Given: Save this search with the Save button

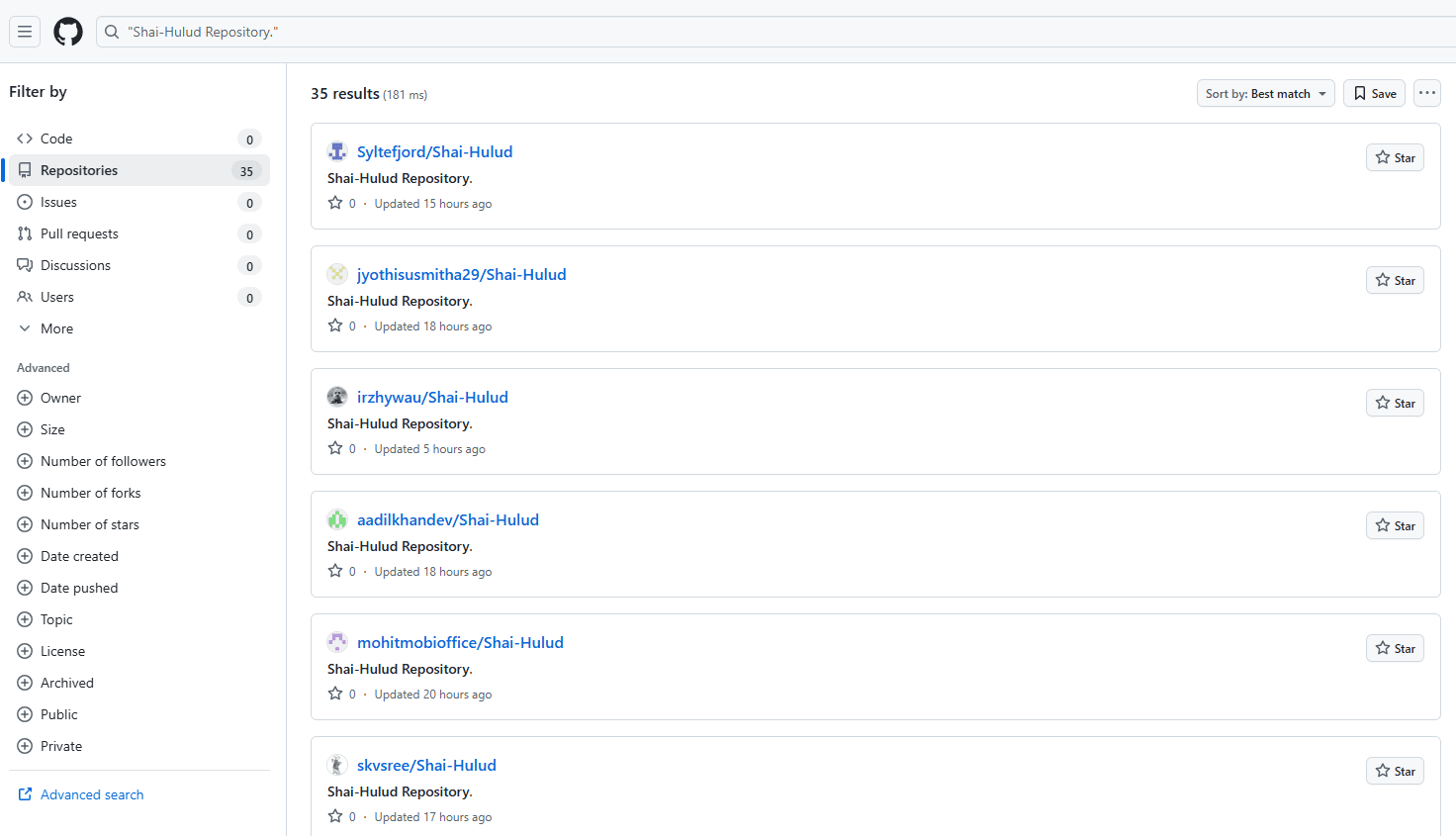Looking at the screenshot, I should pyautogui.click(x=1374, y=93).
